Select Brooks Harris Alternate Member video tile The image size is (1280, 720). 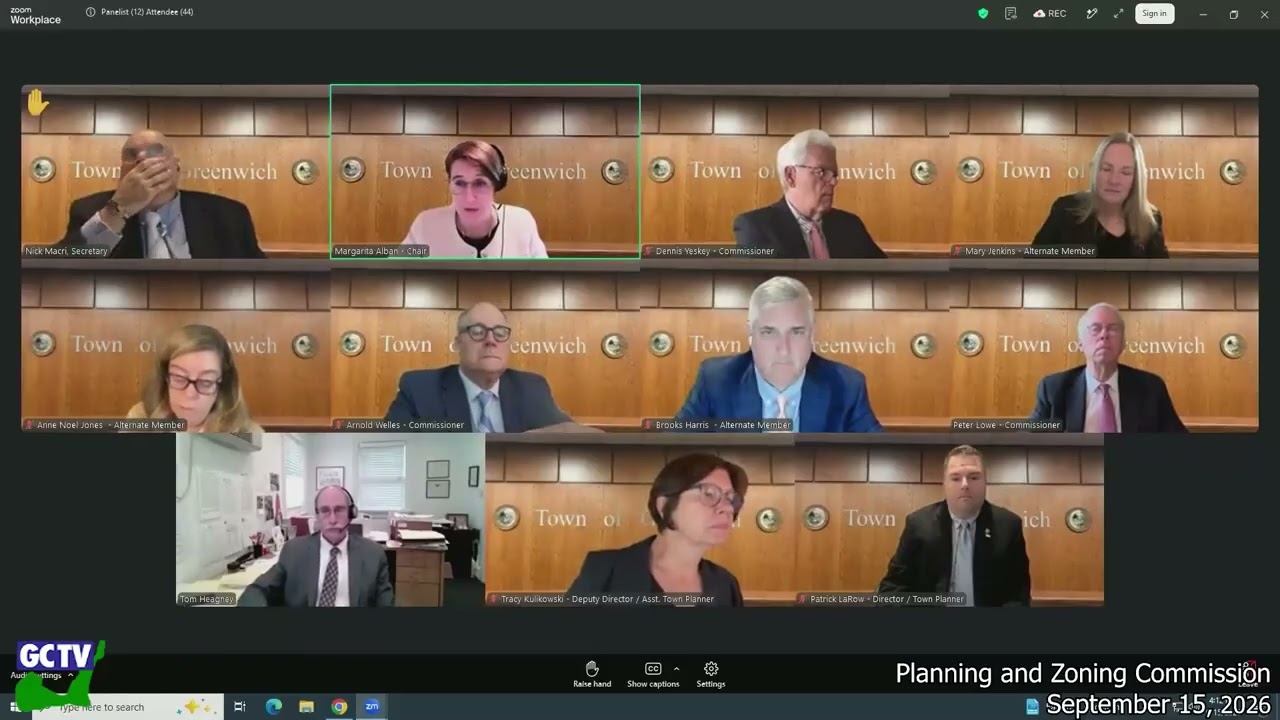tap(795, 346)
